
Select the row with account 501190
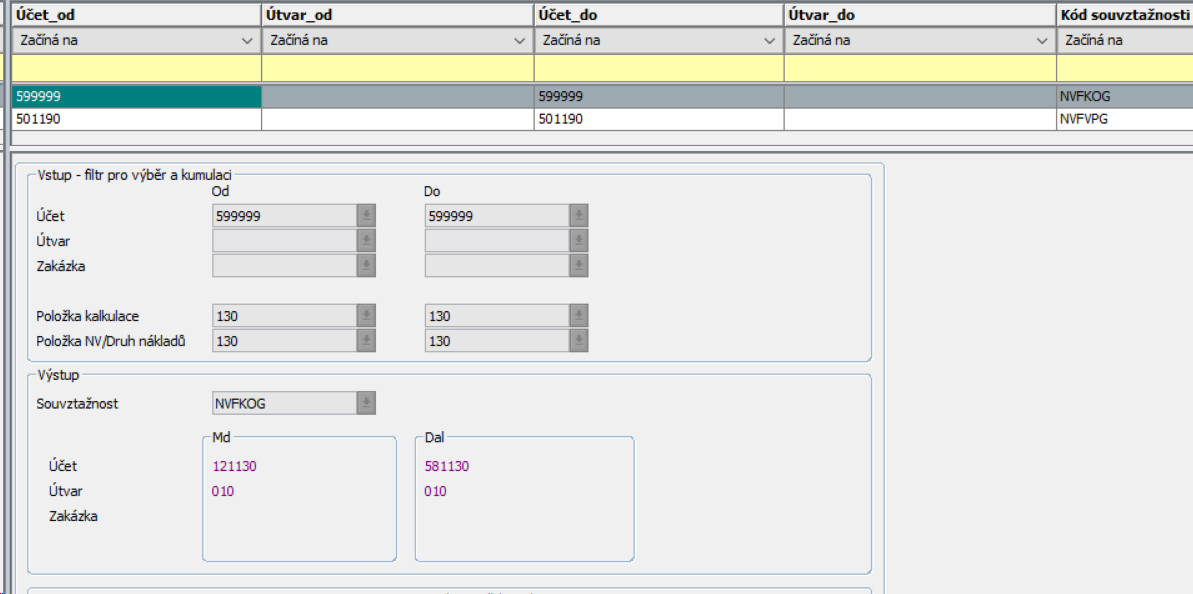point(135,119)
